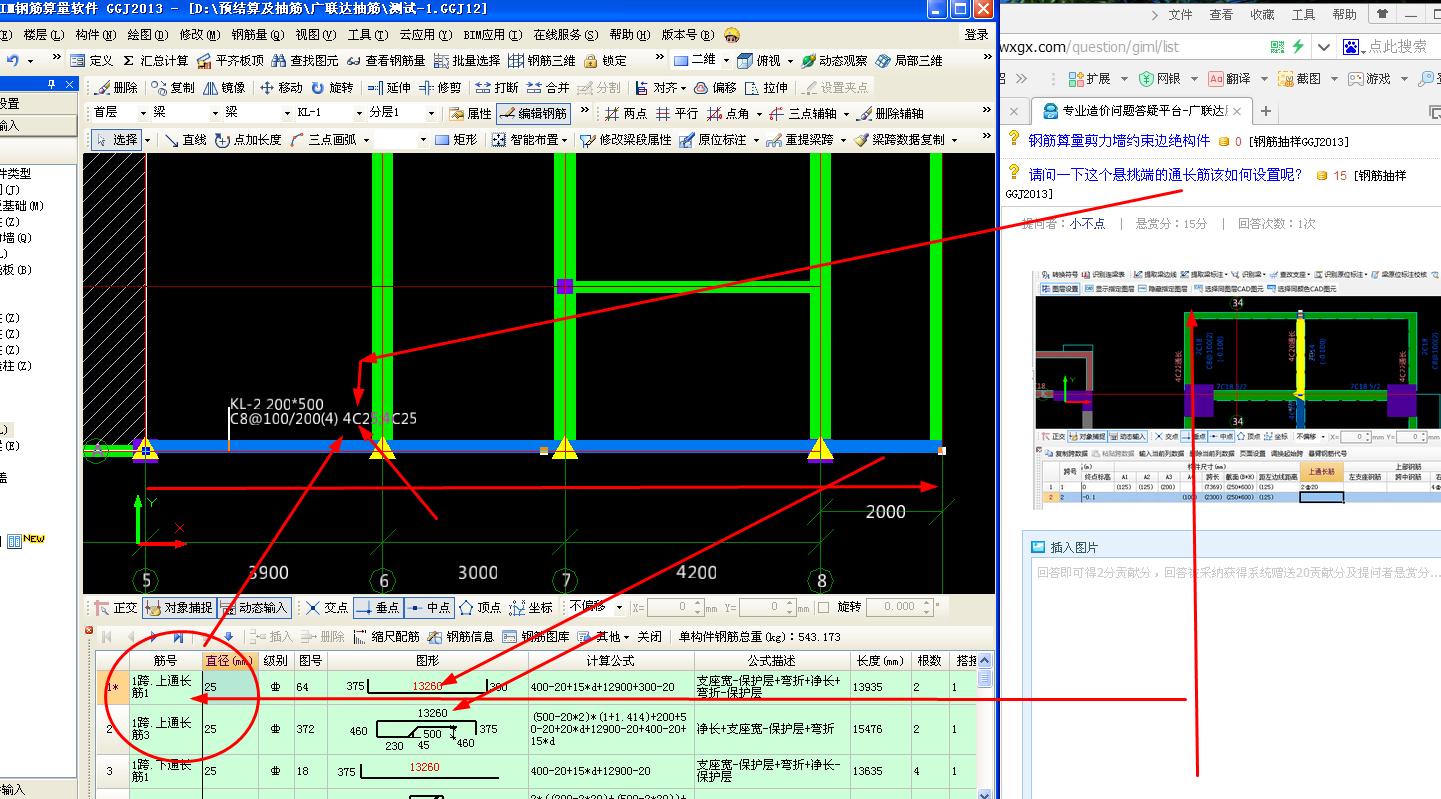Open 钢筋算量剪力墙约束边绝构件 question link
This screenshot has height=799, width=1441.
click(1119, 141)
